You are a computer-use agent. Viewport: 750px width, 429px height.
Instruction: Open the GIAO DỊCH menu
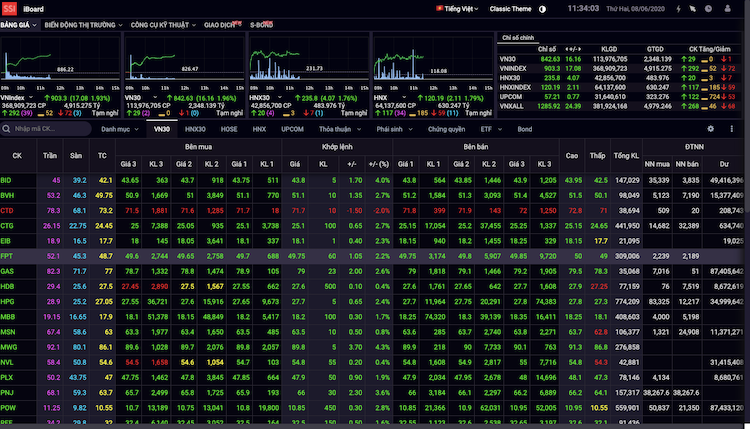(222, 25)
